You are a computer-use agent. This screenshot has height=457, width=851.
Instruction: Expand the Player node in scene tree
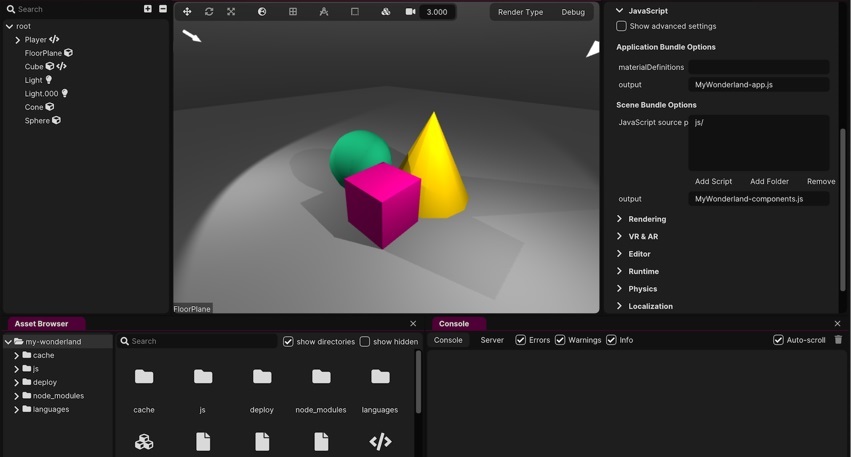pos(17,40)
